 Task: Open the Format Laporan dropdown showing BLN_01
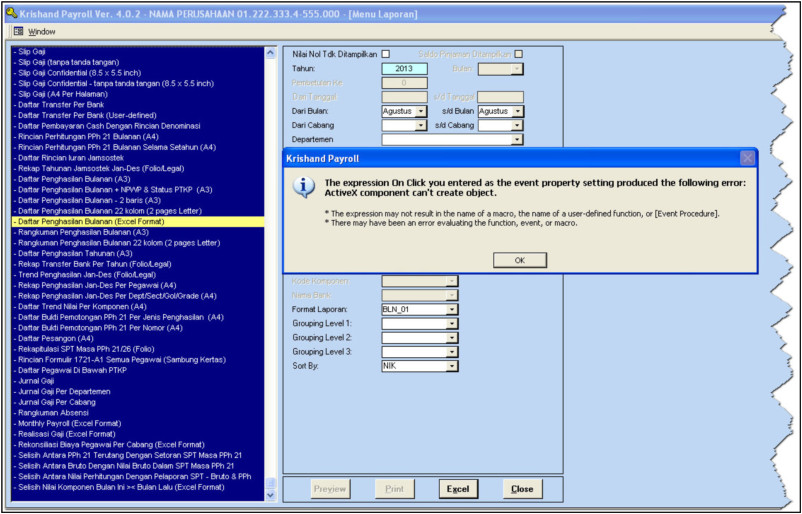tap(452, 309)
